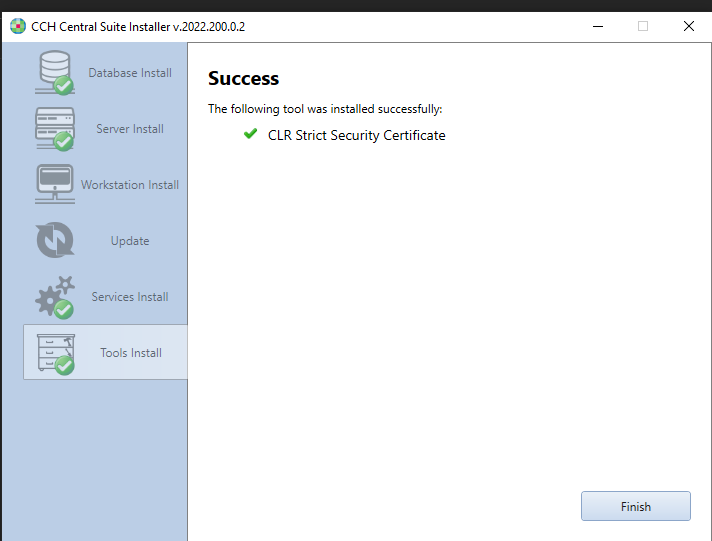Click the Workstation Install monitor icon
Viewport: 712px width, 541px height.
click(x=55, y=184)
